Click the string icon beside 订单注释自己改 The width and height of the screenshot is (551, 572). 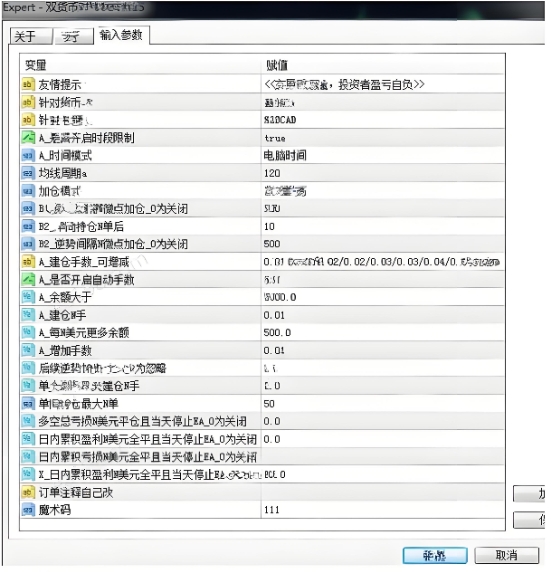28,493
